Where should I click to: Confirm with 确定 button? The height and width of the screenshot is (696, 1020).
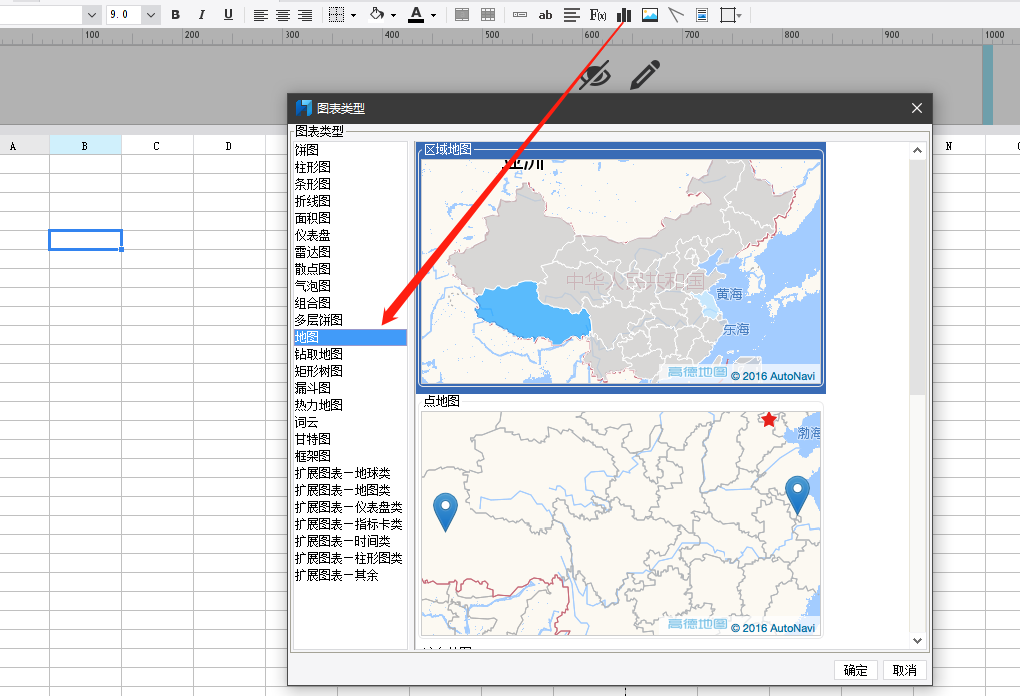point(855,670)
